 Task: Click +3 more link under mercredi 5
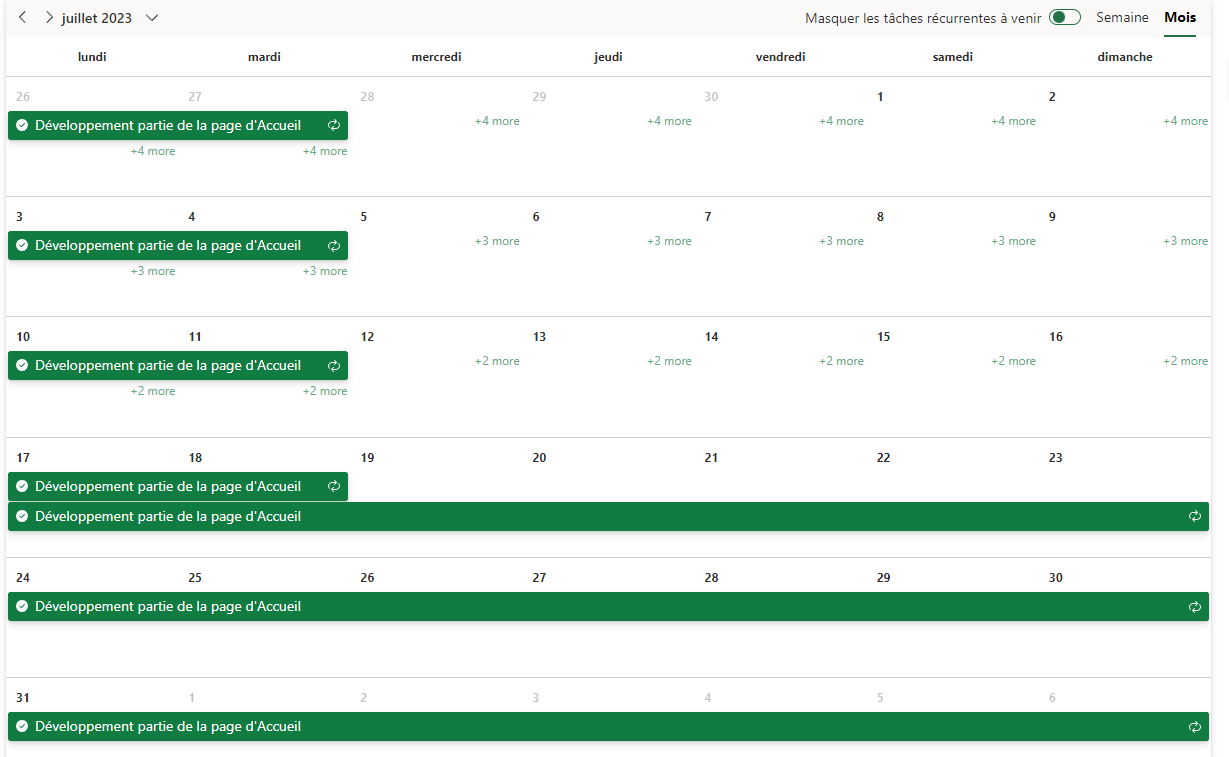tap(497, 241)
